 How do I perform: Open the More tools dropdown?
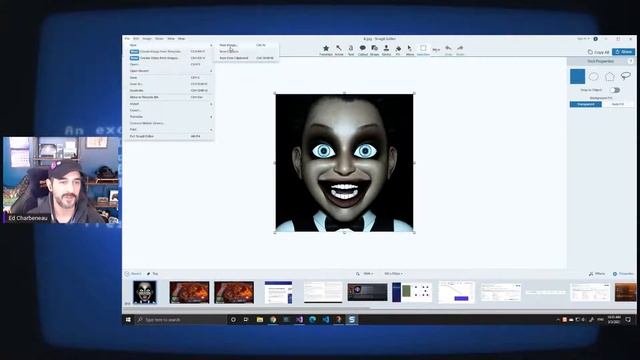click(436, 50)
